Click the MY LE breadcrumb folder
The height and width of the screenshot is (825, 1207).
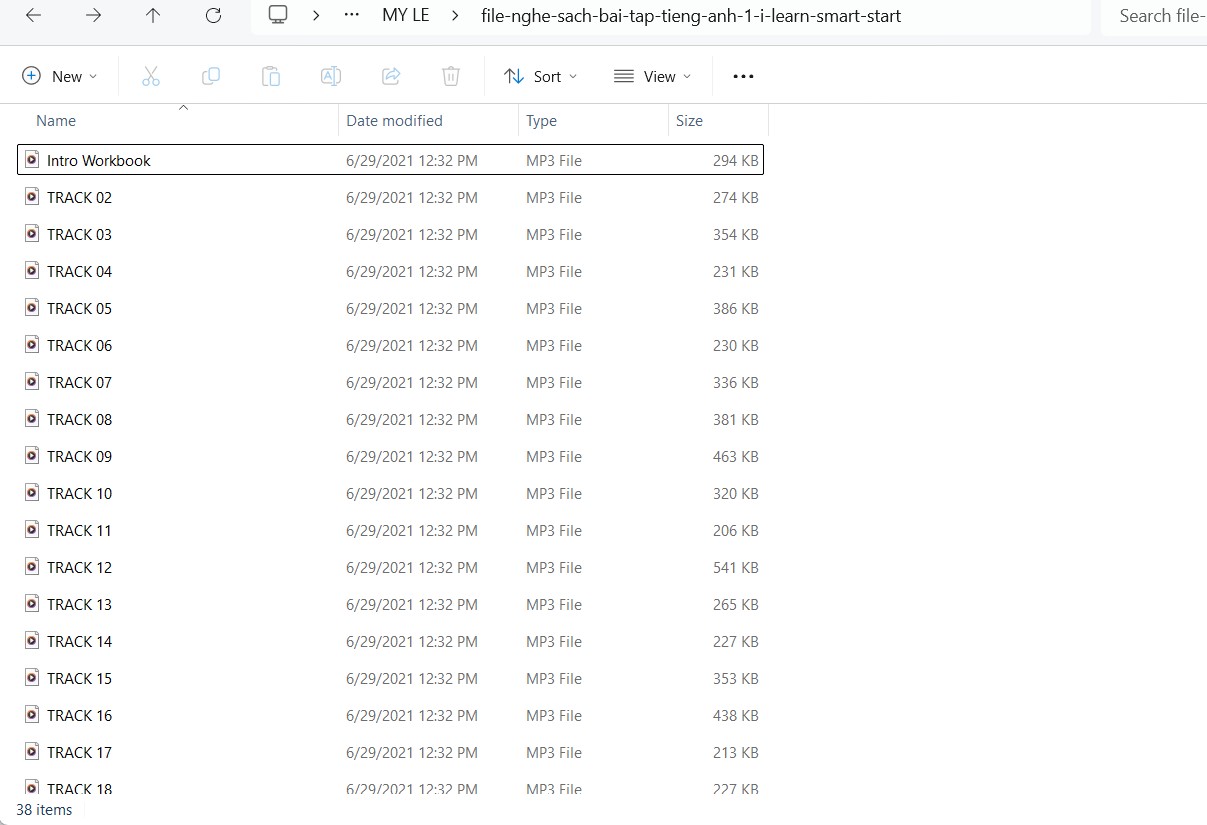(405, 16)
